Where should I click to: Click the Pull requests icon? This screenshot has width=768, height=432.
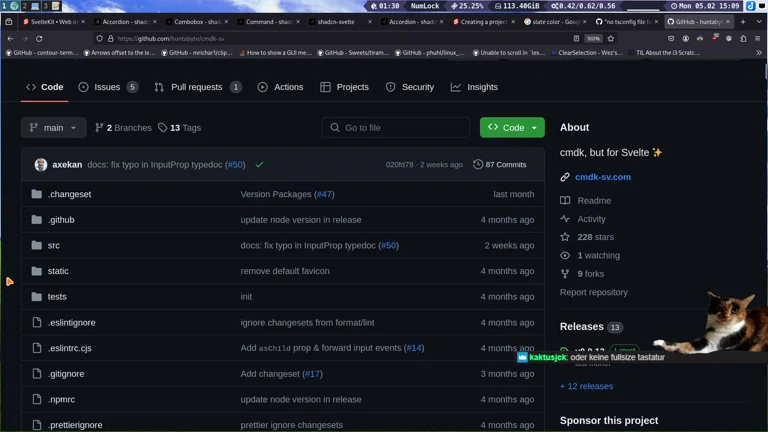(x=159, y=87)
